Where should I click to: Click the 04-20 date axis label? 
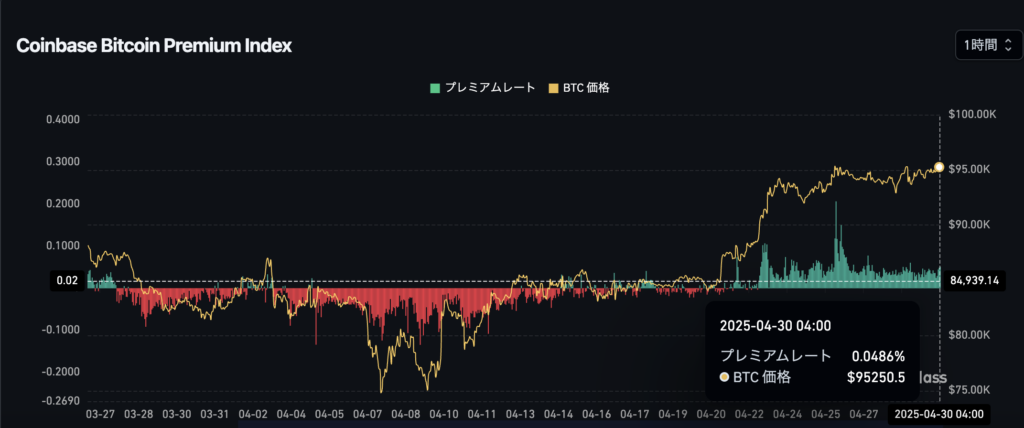click(711, 414)
